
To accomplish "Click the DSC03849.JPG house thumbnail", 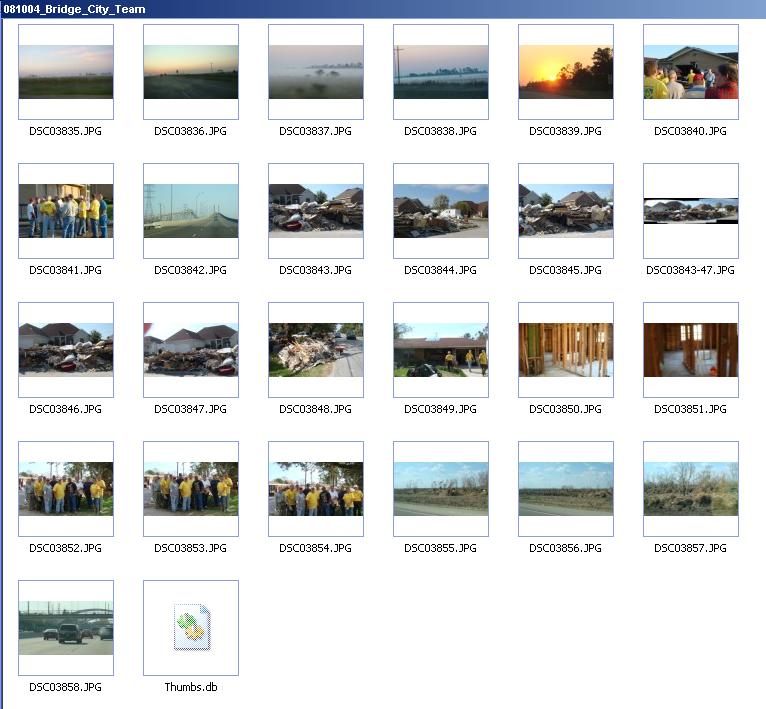I will [441, 350].
